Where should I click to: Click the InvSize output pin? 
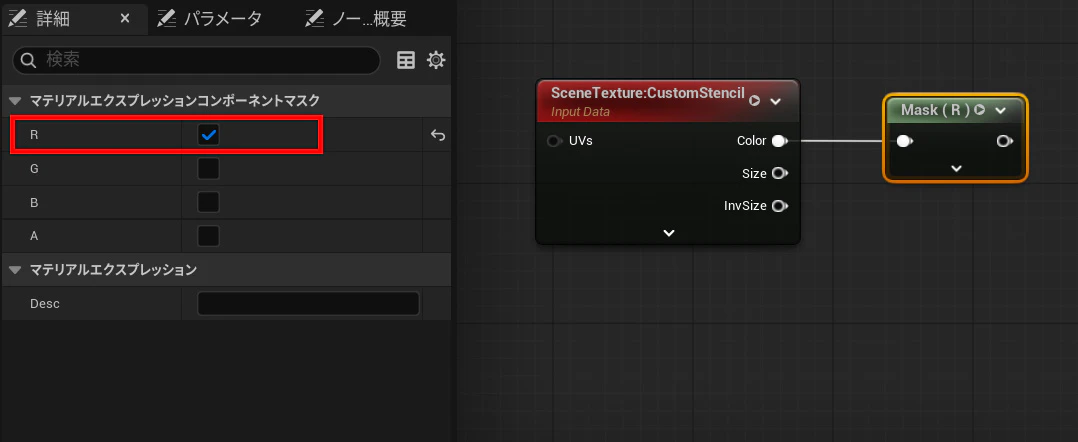tap(780, 206)
